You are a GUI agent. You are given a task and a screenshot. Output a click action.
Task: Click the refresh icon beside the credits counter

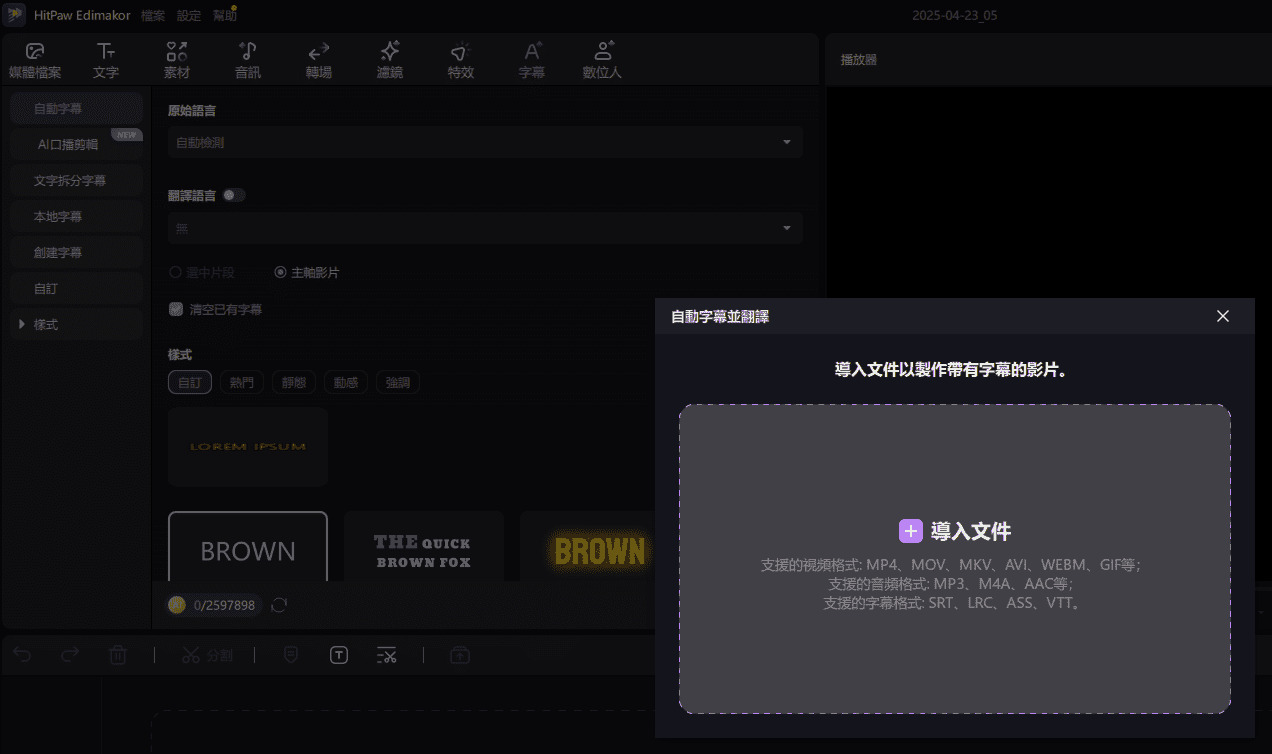(279, 605)
